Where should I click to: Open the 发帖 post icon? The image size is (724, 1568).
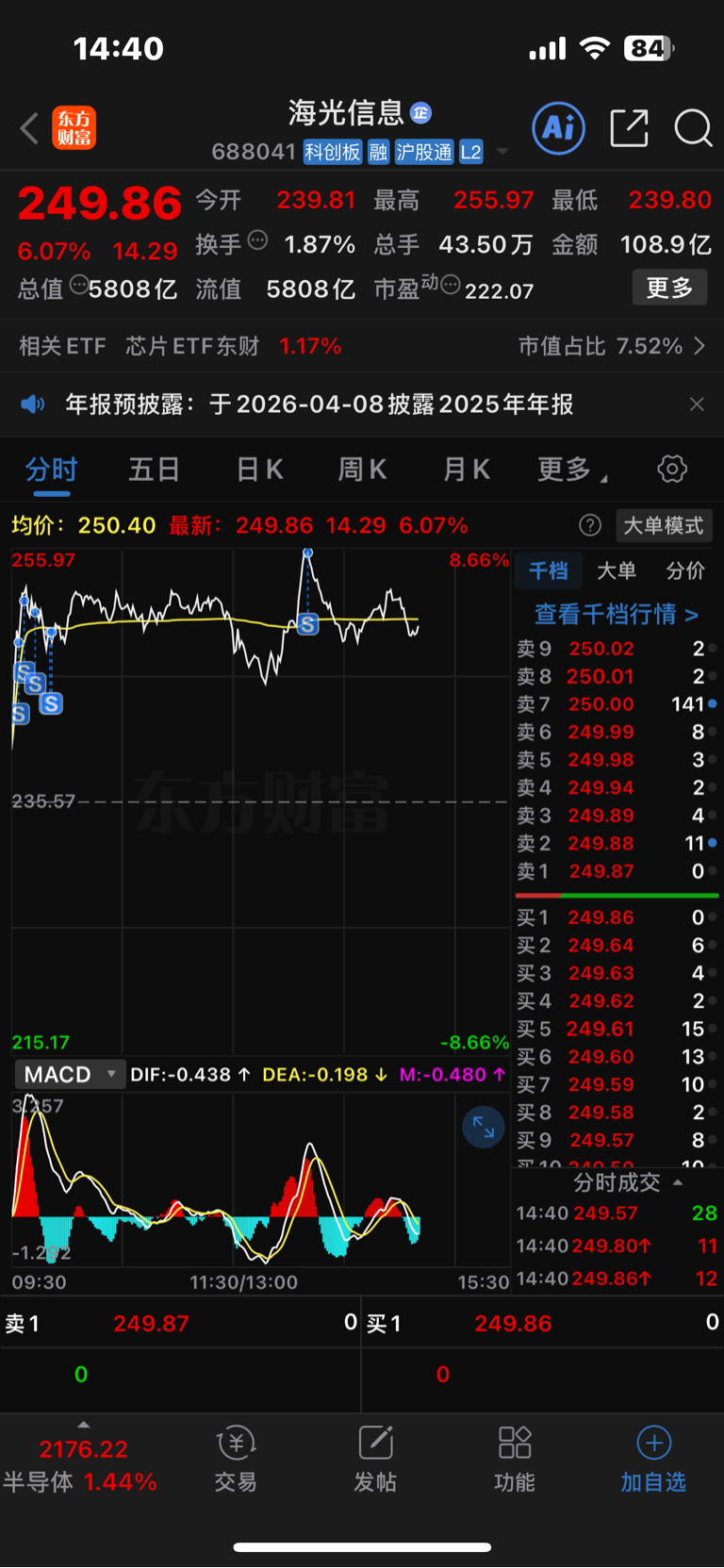(x=375, y=1460)
